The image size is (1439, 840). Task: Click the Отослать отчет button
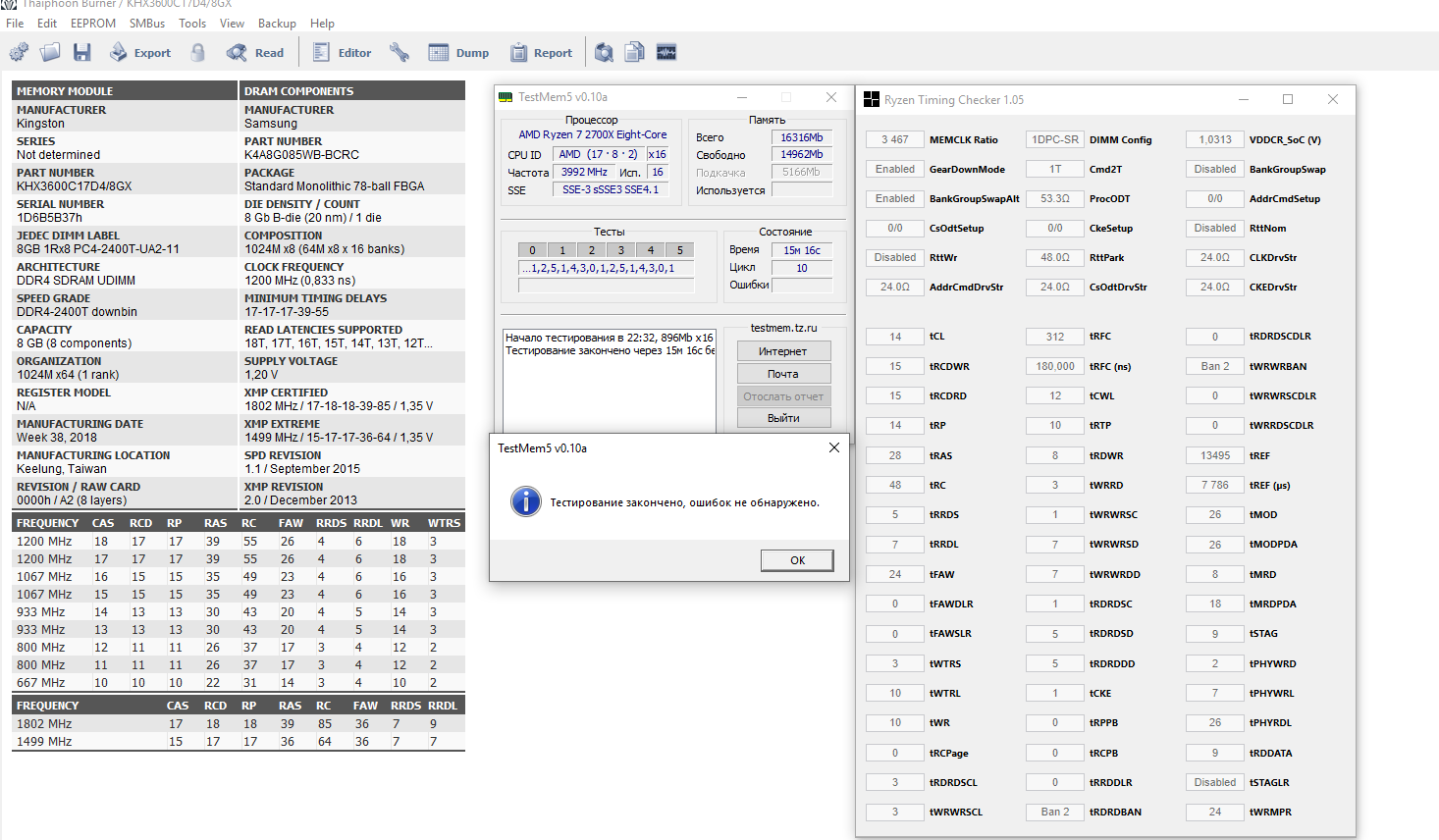point(783,396)
